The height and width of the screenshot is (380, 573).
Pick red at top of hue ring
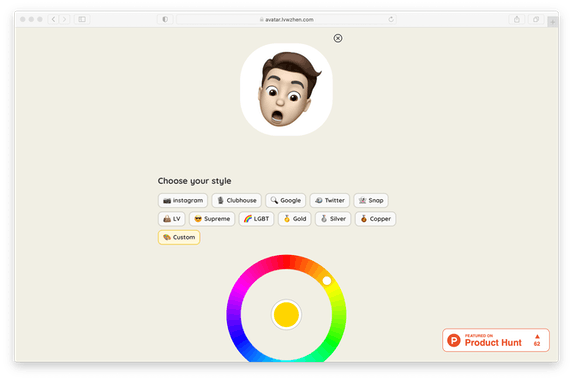(286, 262)
